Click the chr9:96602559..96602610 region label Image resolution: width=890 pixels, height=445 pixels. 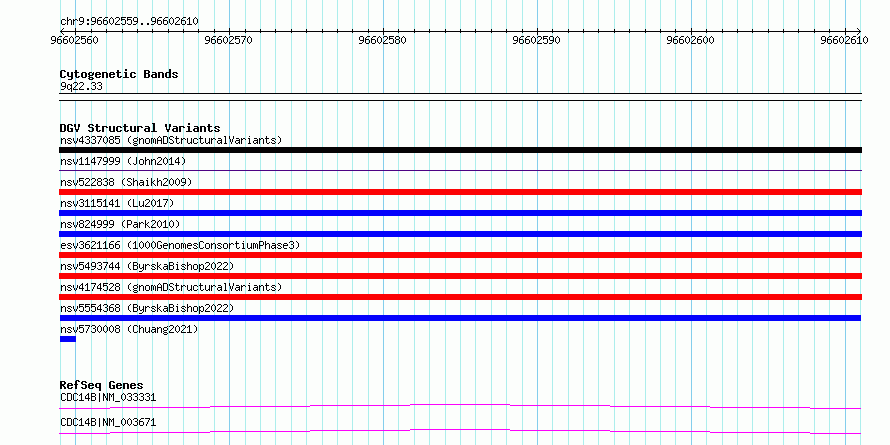pyautogui.click(x=129, y=22)
